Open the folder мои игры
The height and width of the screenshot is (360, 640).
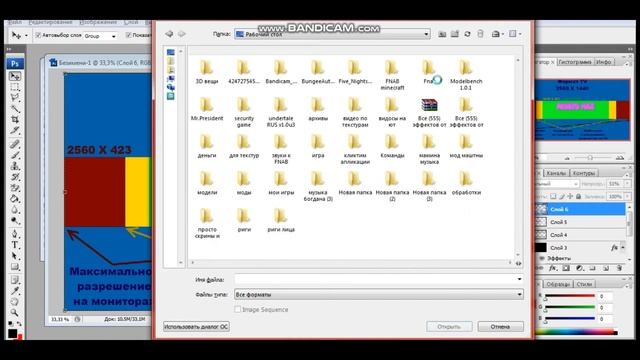281,184
